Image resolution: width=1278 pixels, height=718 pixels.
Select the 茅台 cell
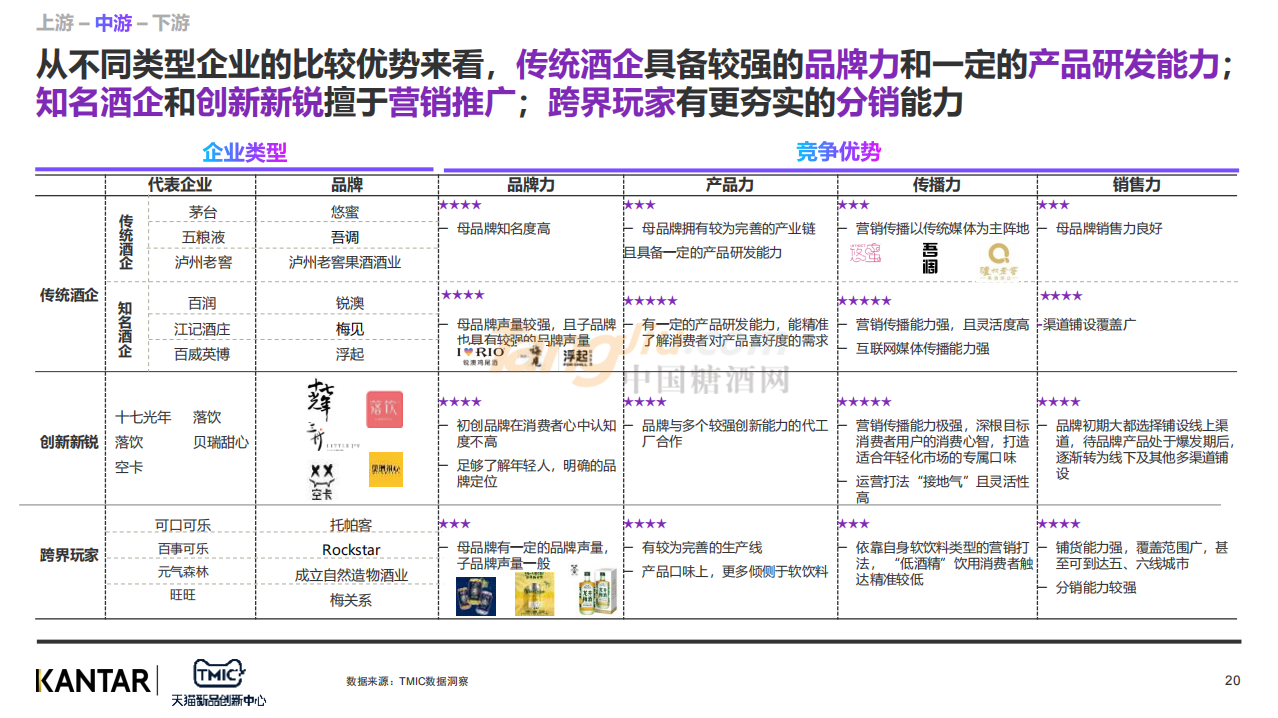pos(203,212)
